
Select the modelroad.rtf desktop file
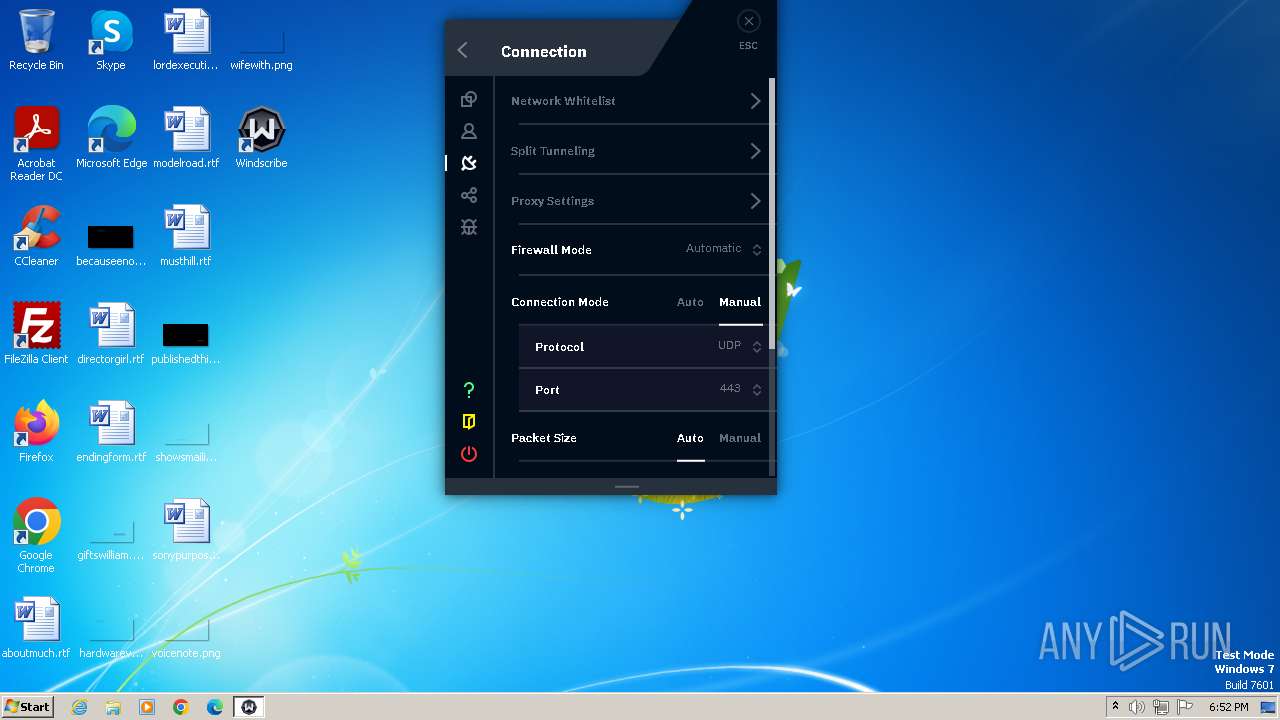click(x=186, y=138)
